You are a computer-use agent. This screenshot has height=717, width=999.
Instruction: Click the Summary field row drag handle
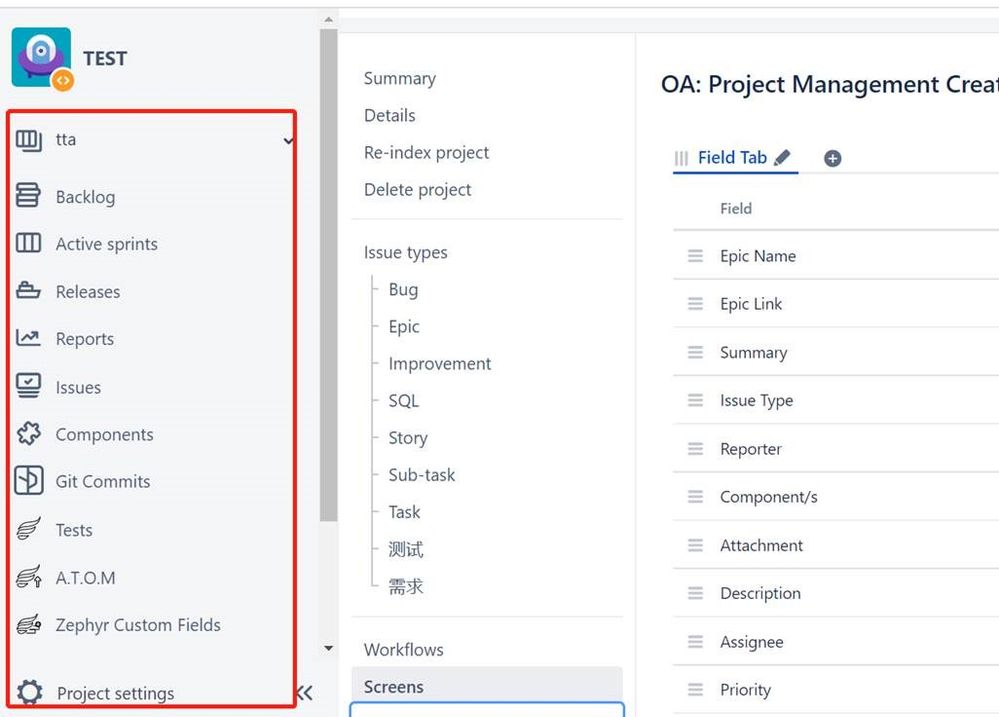(x=695, y=352)
